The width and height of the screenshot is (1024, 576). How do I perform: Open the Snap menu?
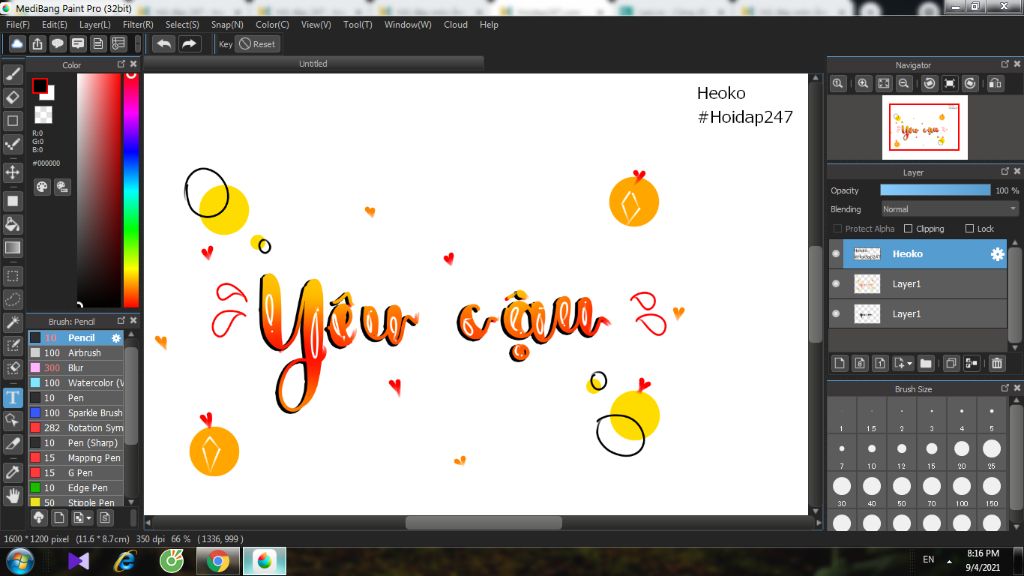pyautogui.click(x=227, y=25)
